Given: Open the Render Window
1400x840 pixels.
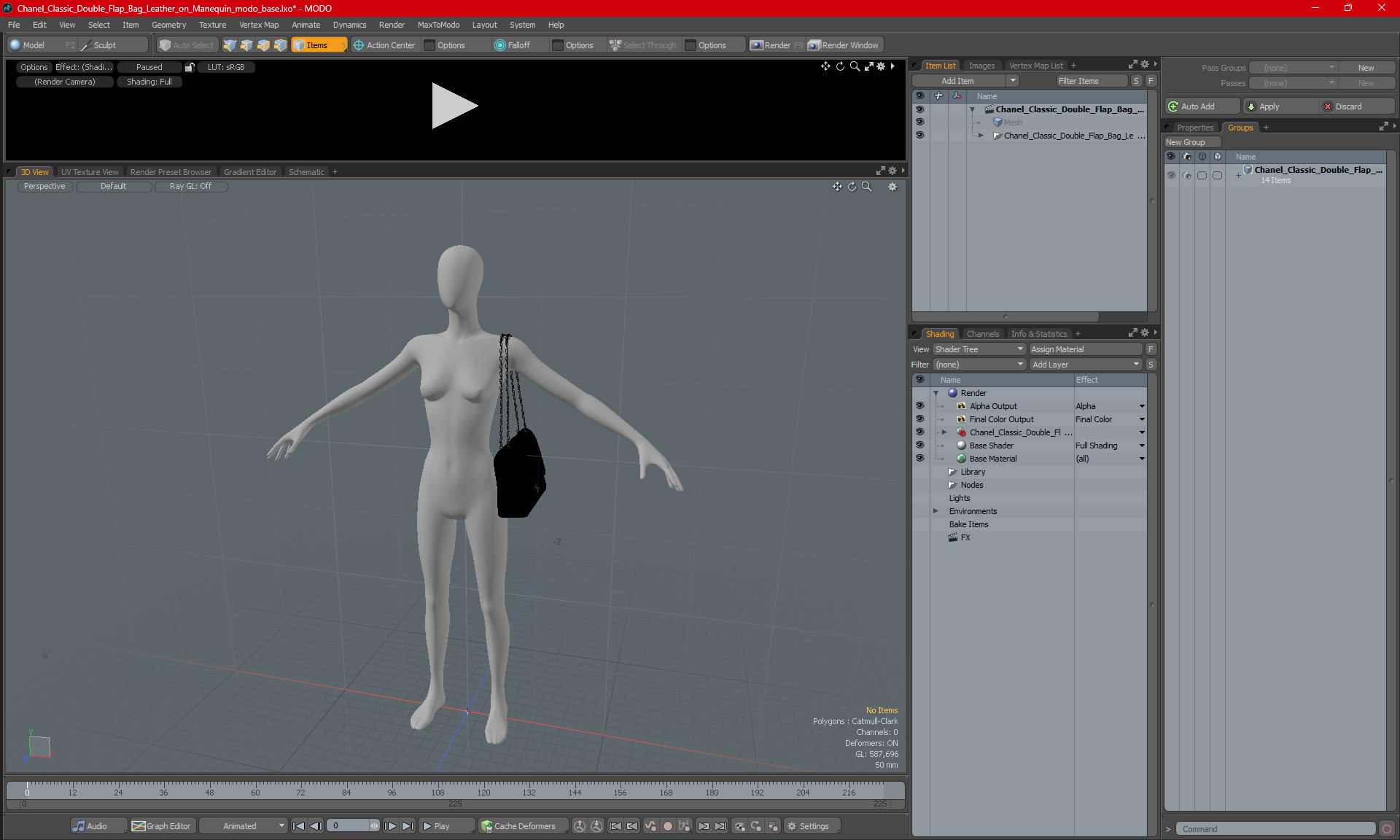Looking at the screenshot, I should [844, 45].
